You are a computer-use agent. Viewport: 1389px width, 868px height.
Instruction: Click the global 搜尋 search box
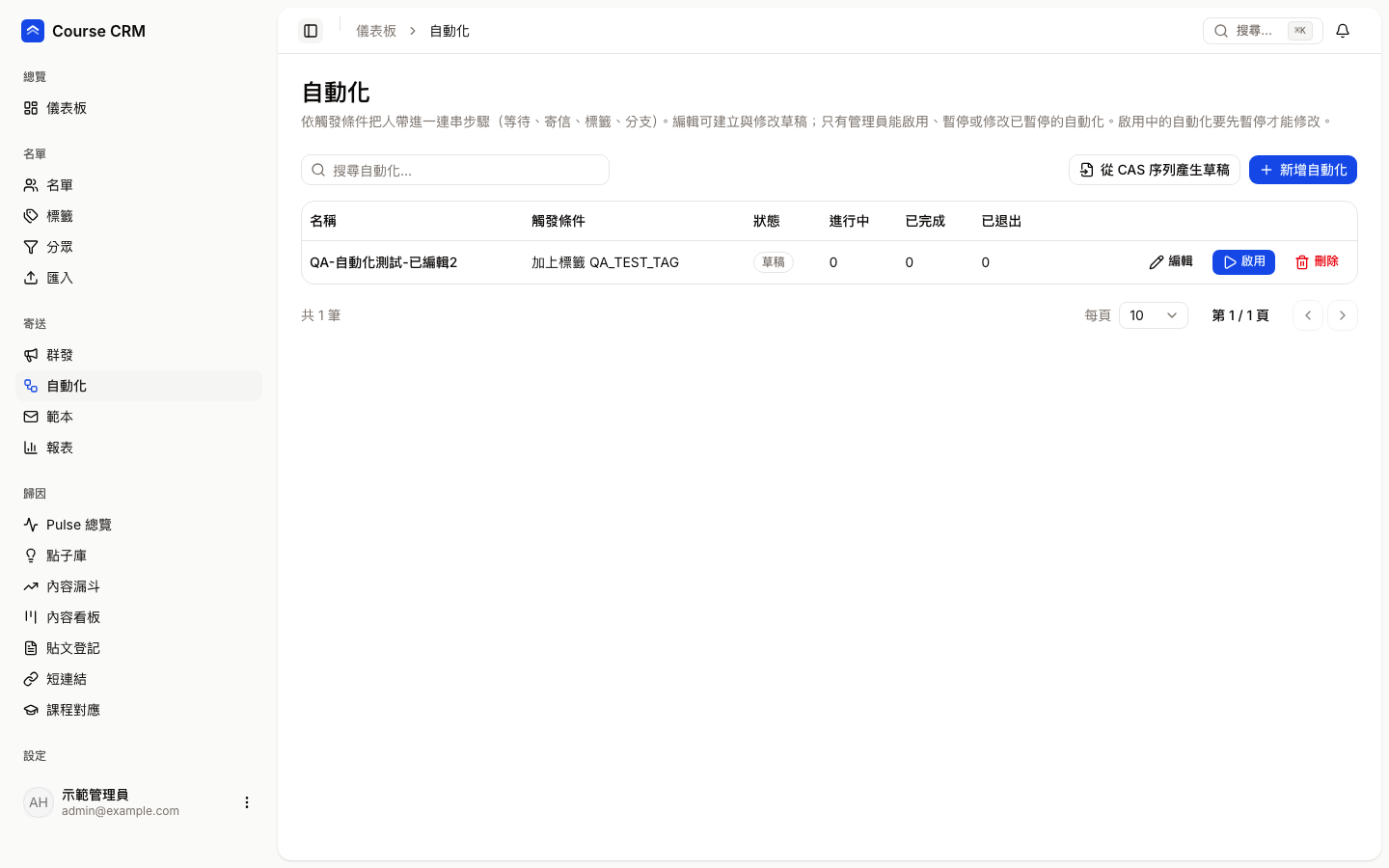1263,31
